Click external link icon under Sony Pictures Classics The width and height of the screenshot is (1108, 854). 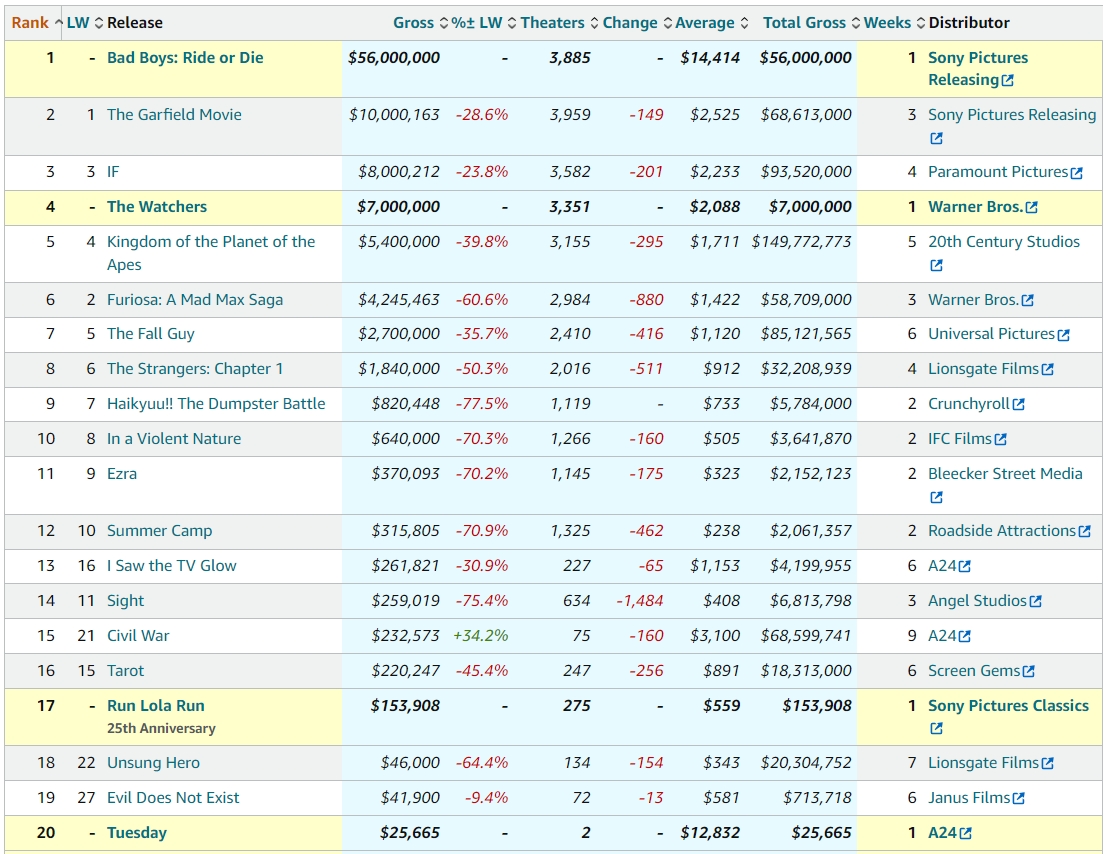(936, 728)
